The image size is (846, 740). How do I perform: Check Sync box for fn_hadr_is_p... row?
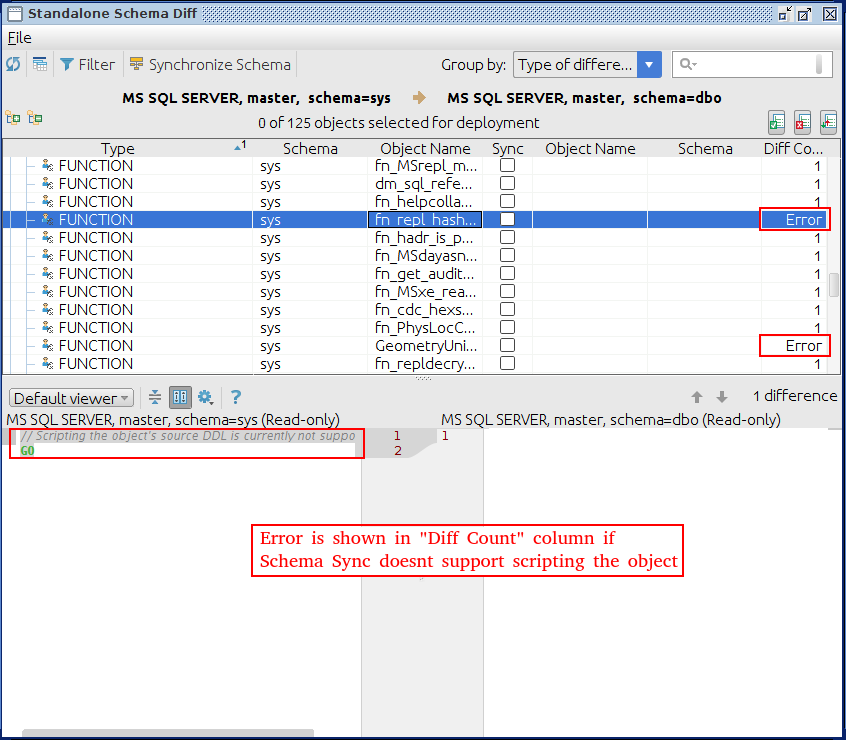[507, 237]
